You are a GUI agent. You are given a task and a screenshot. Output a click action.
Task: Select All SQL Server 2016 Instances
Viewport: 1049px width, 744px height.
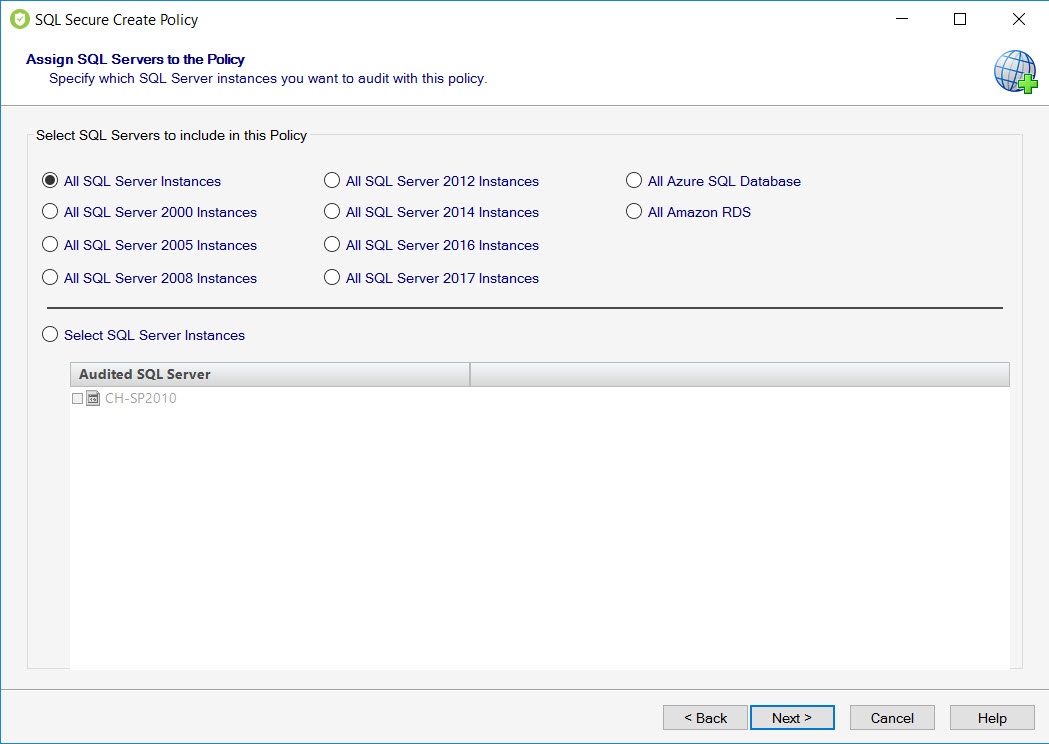pos(332,245)
